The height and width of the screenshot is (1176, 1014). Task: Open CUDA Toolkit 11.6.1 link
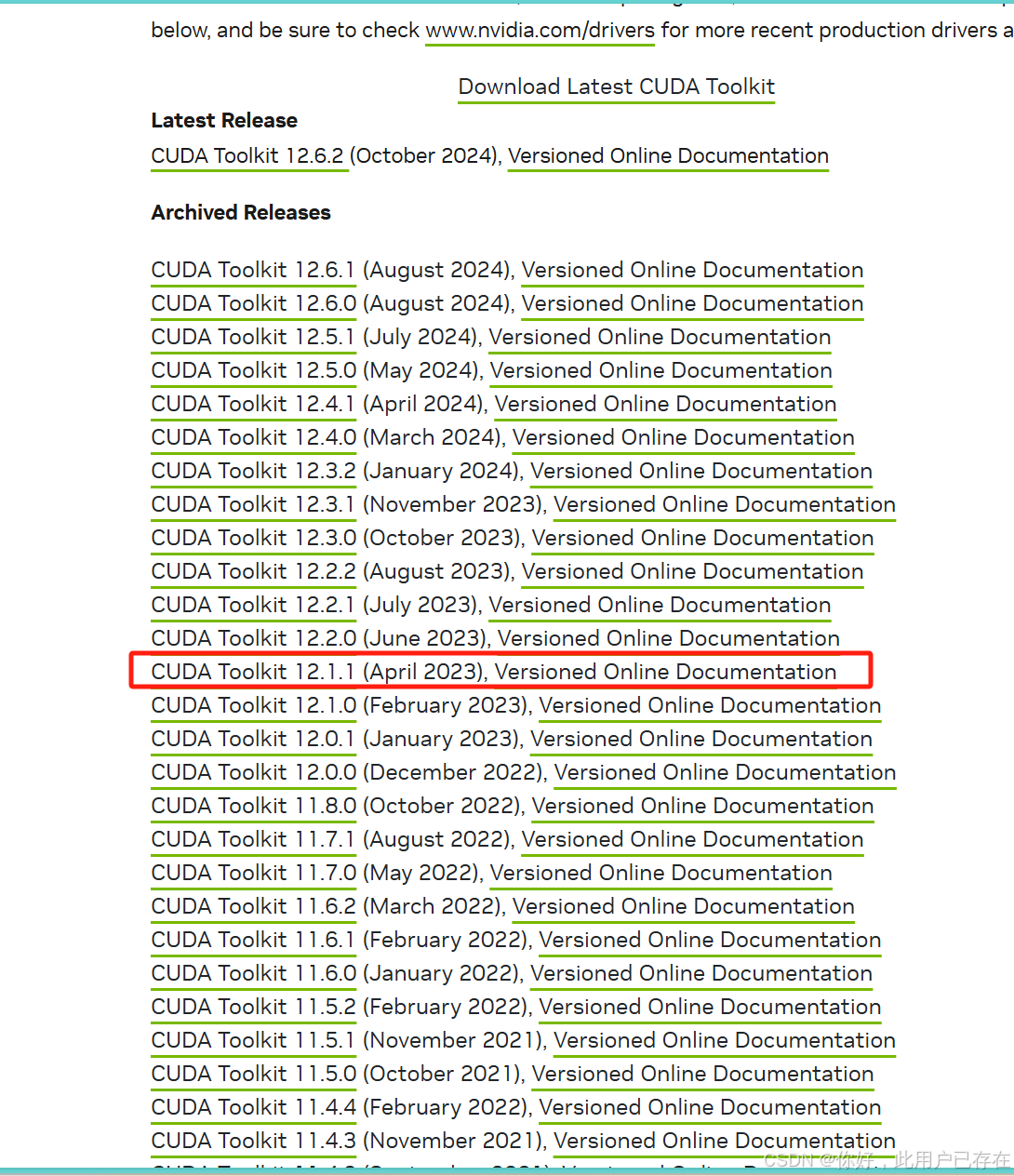coord(253,940)
